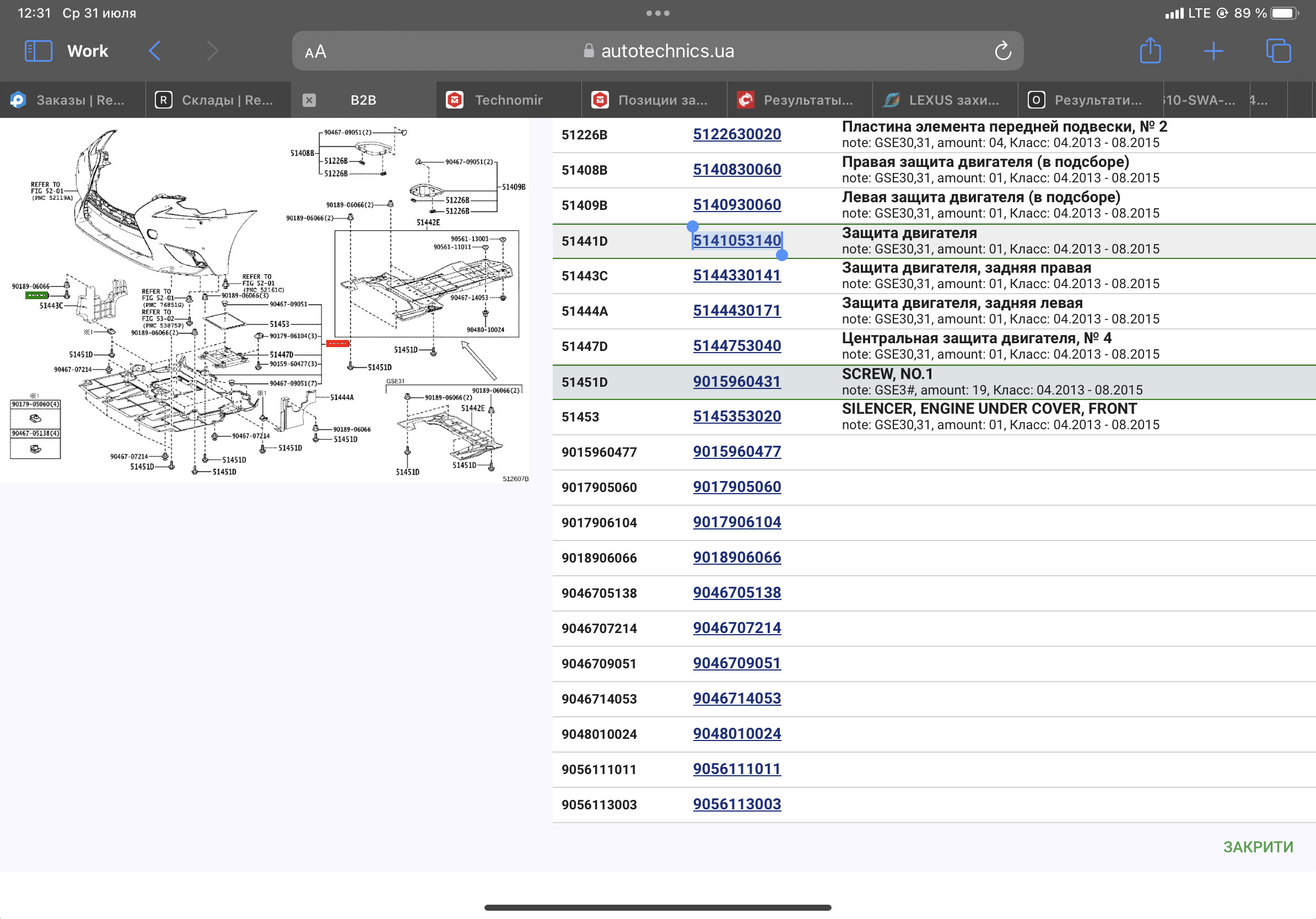
Task: Open the three-dots multitasking menu
Action: tap(657, 13)
